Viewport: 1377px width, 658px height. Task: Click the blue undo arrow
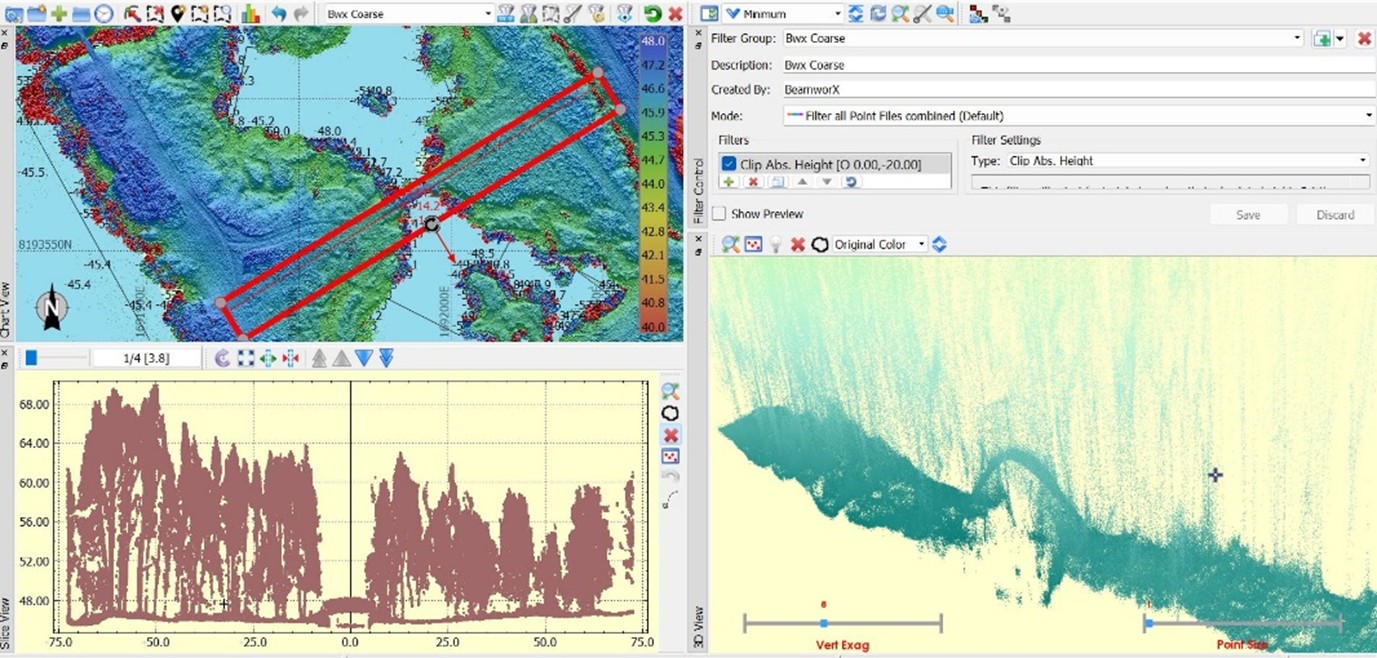(x=279, y=14)
